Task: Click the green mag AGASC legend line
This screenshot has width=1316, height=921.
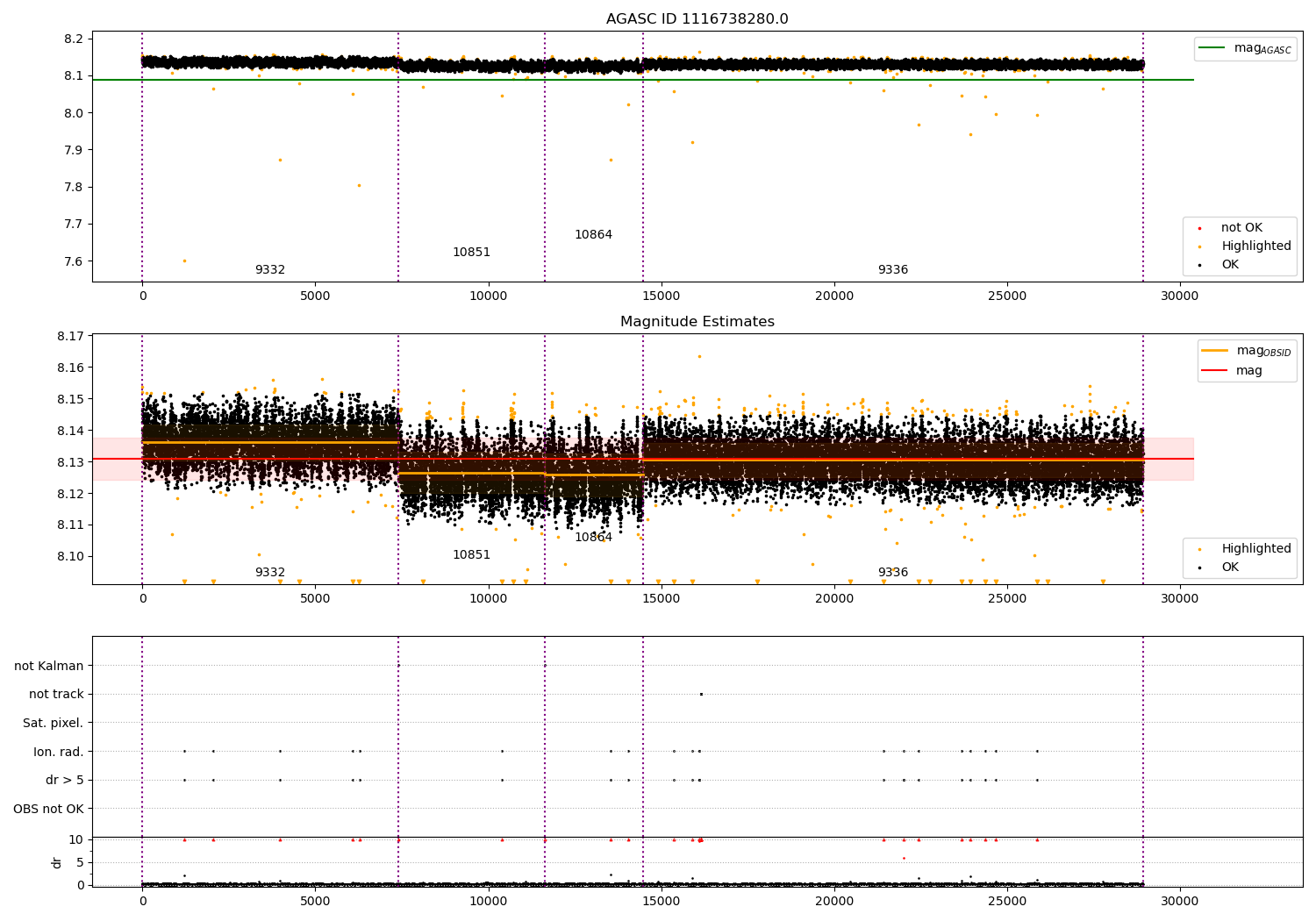Action: 1212,48
